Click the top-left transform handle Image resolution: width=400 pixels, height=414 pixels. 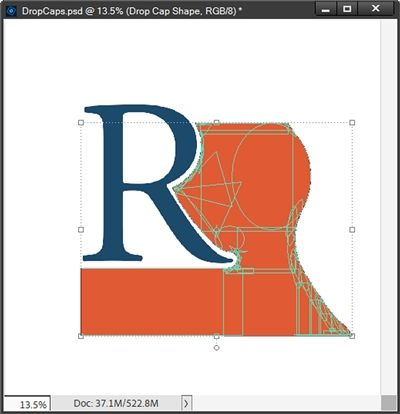[x=81, y=123]
